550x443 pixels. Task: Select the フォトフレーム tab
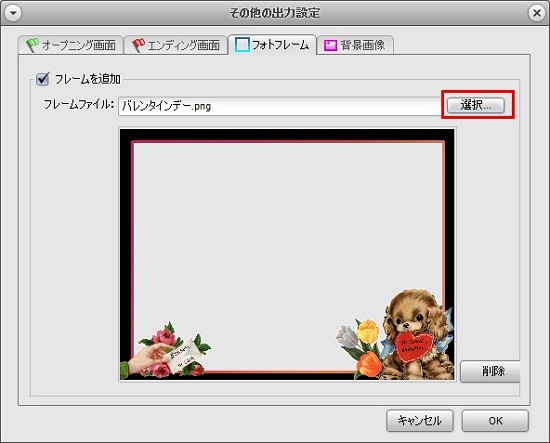pos(272,45)
